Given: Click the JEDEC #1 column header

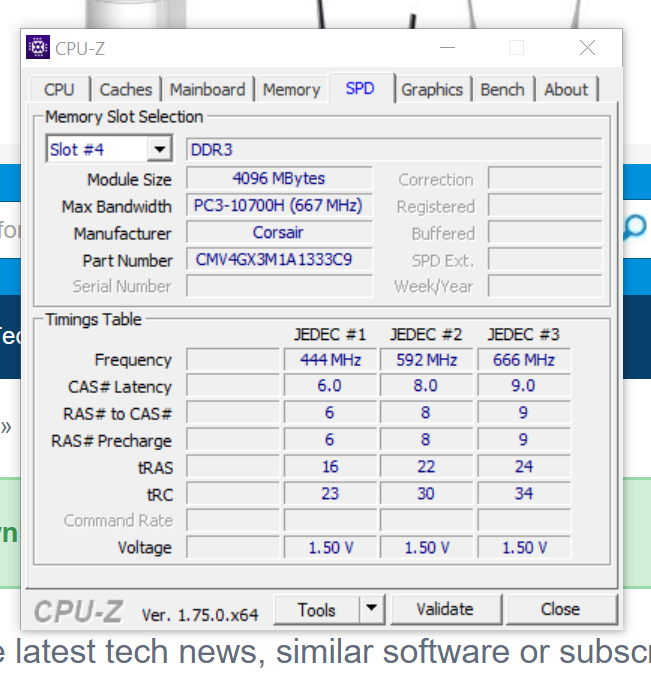Looking at the screenshot, I should [330, 334].
